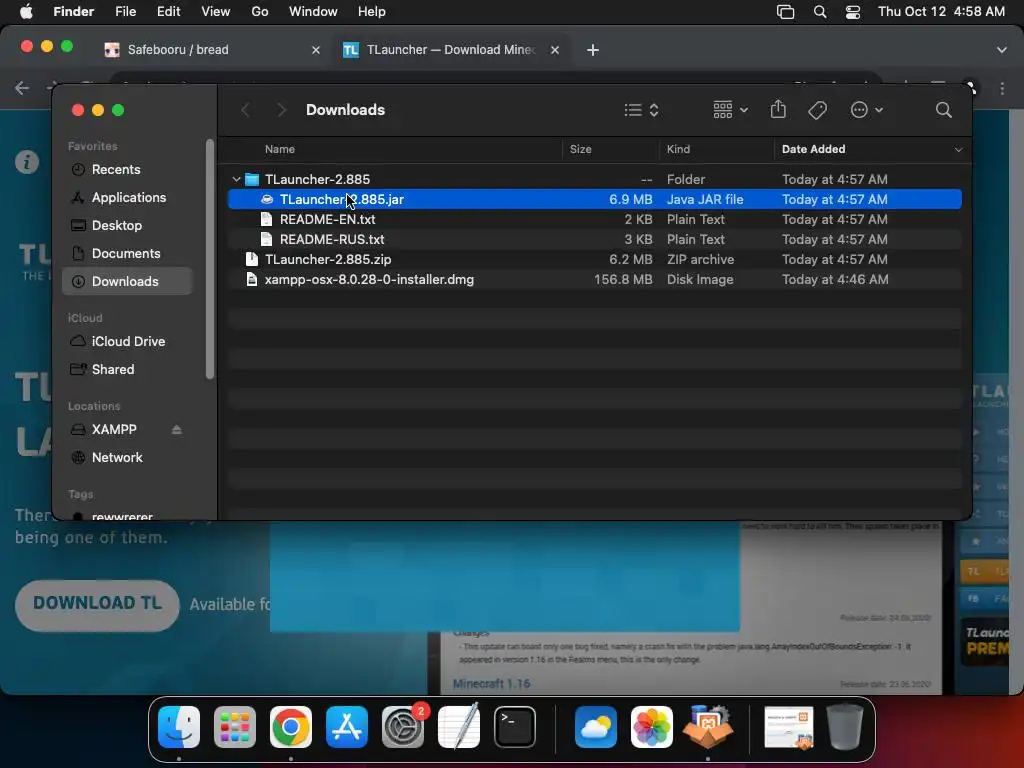Open Trash from the dock
This screenshot has height=768, width=1024.
coord(845,727)
